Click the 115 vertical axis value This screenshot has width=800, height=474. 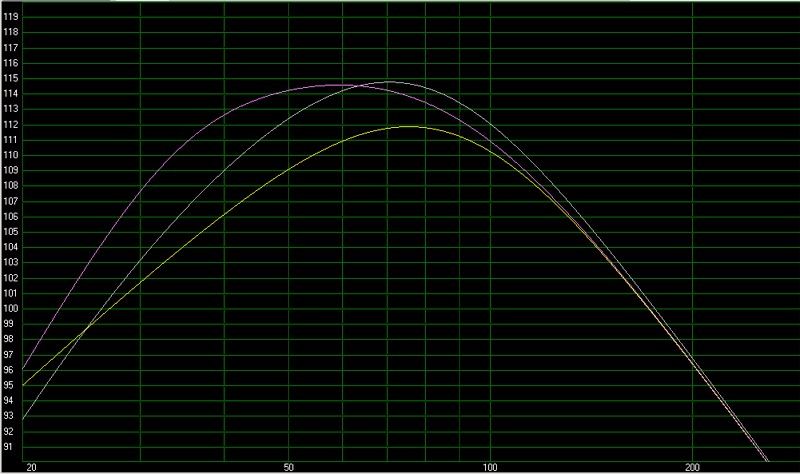pos(11,79)
